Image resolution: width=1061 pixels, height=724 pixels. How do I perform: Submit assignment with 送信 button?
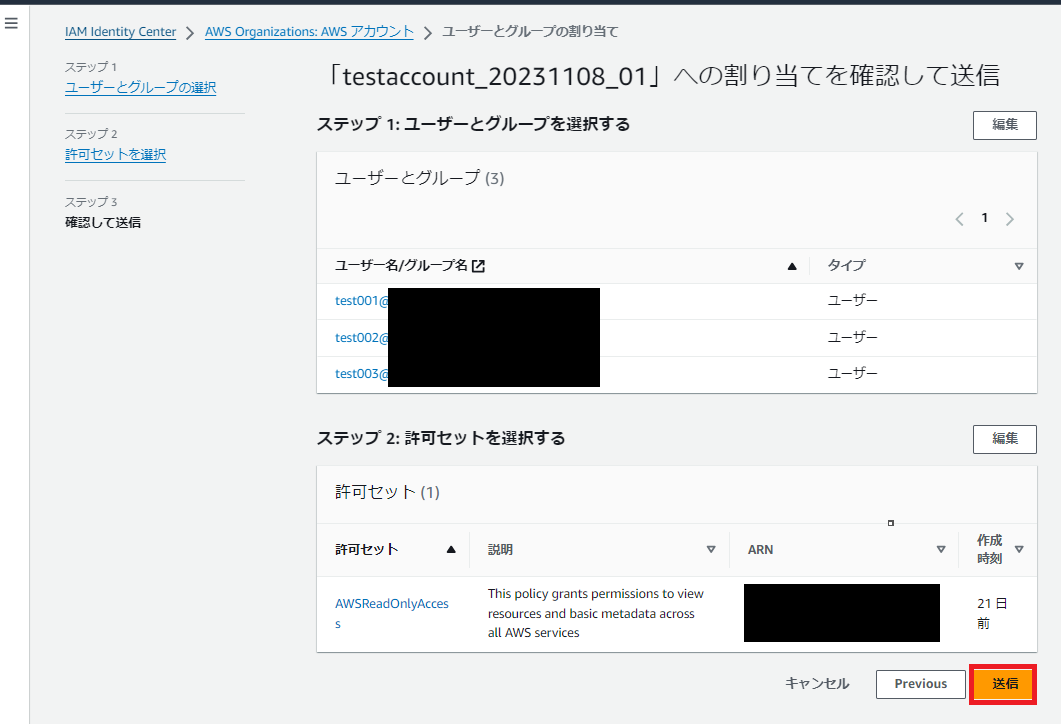pos(1005,684)
